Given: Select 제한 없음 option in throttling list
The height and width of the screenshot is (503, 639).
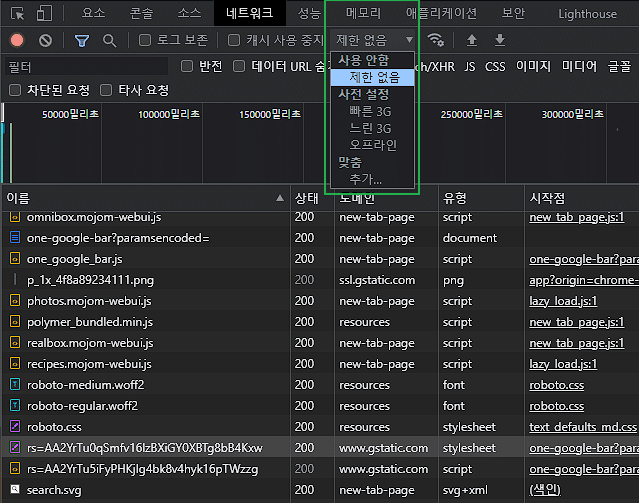Looking at the screenshot, I should pos(372,77).
